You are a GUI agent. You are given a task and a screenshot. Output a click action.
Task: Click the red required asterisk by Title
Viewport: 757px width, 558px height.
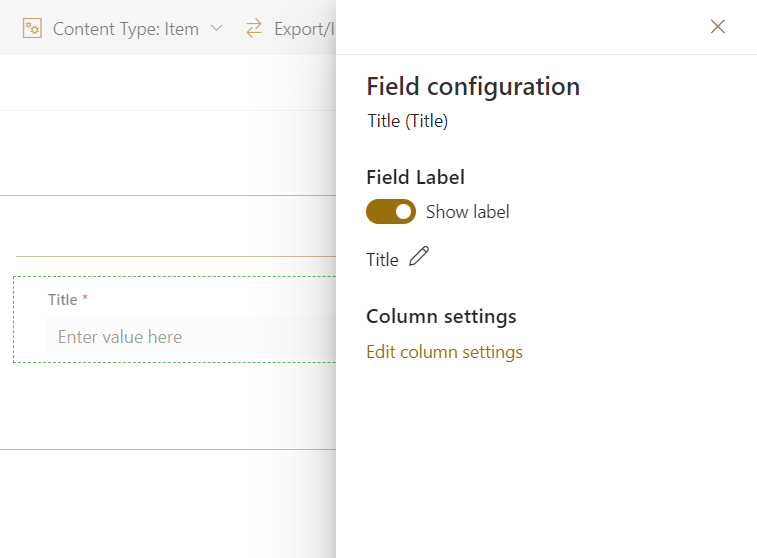click(85, 300)
